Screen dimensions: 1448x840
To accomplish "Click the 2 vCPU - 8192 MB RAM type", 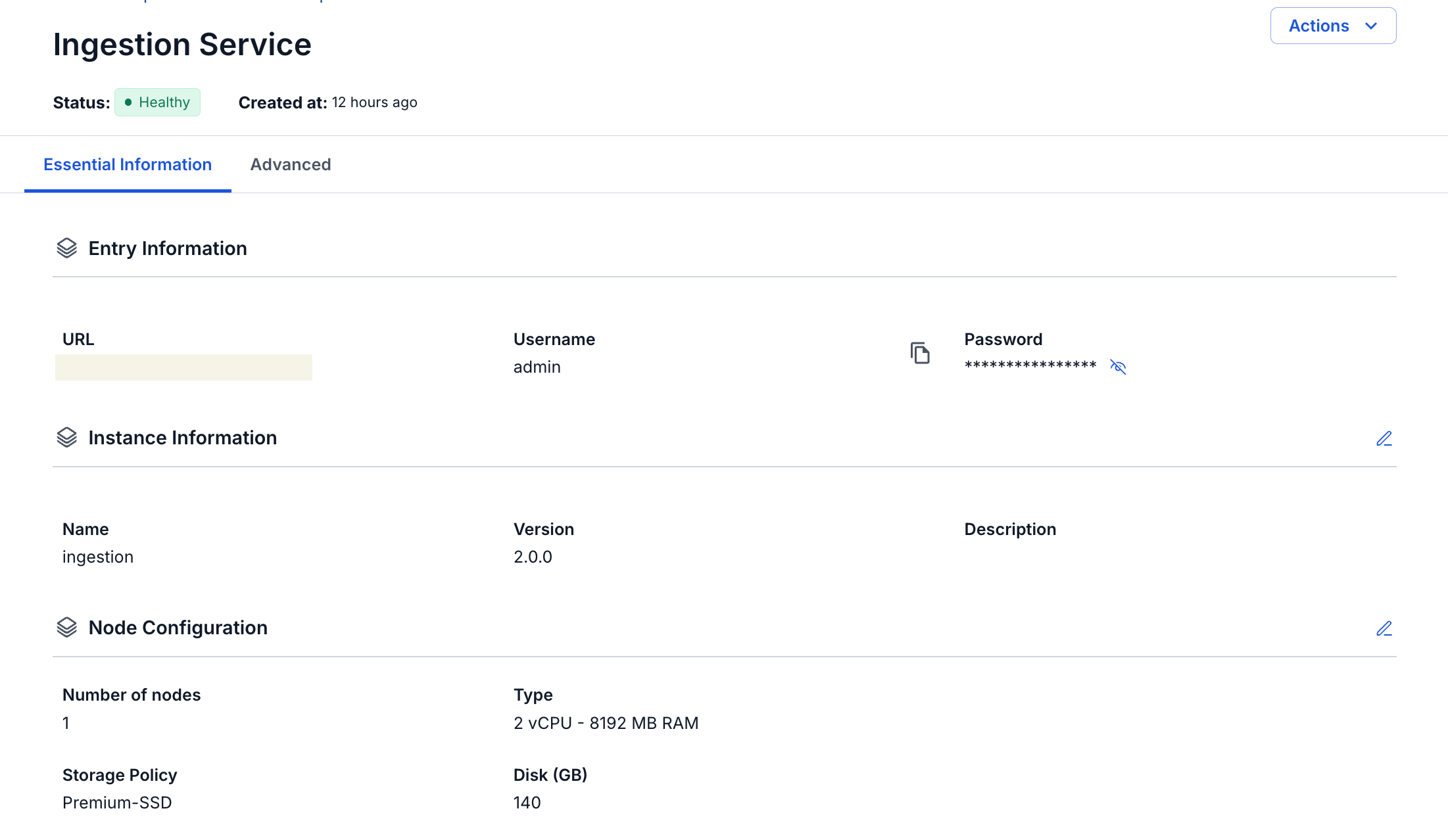I will point(606,723).
